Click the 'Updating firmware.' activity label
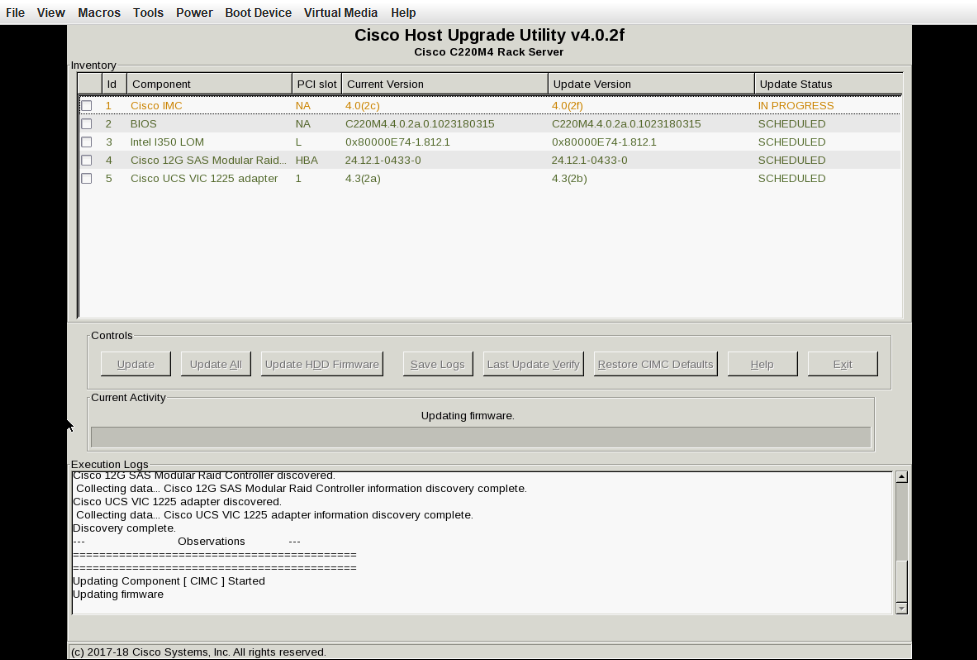This screenshot has width=977, height=660. pos(468,416)
